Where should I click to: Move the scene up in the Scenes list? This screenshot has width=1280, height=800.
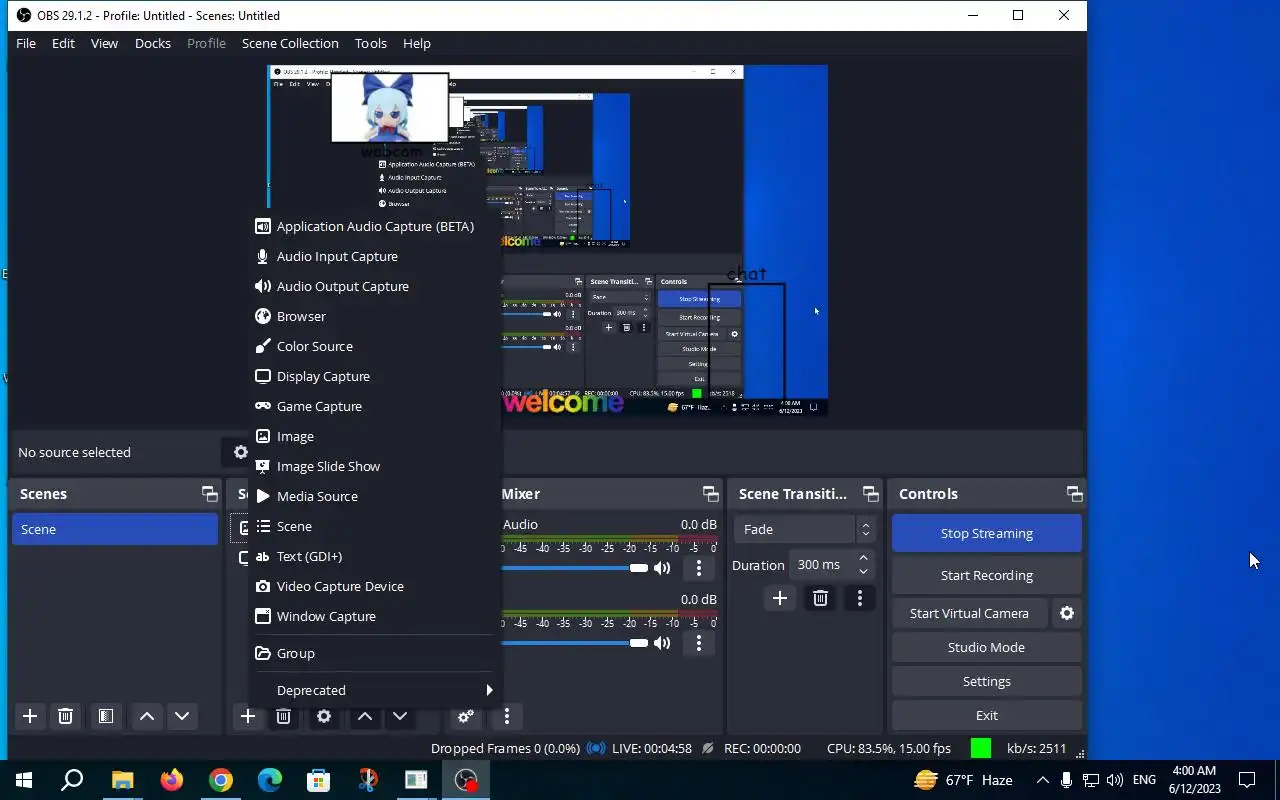point(147,716)
